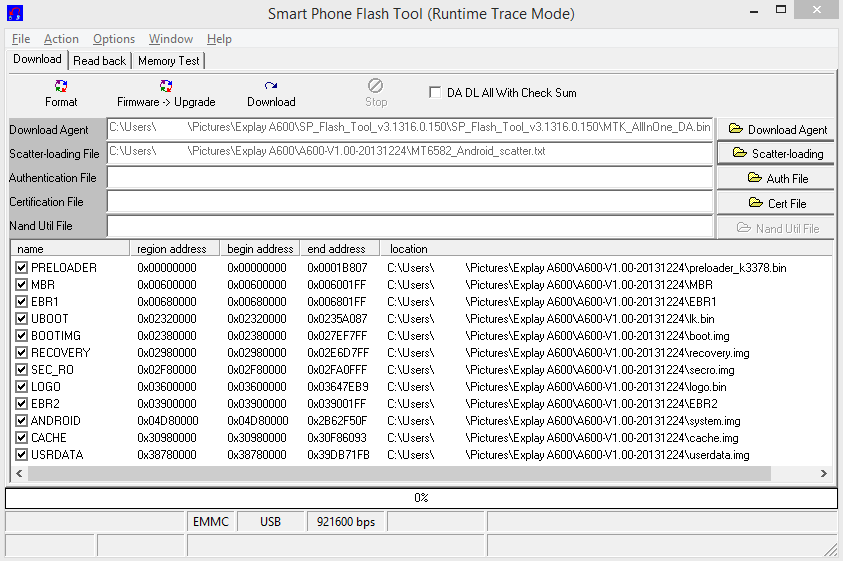843x561 pixels.
Task: Pick a Cert File
Action: point(777,203)
